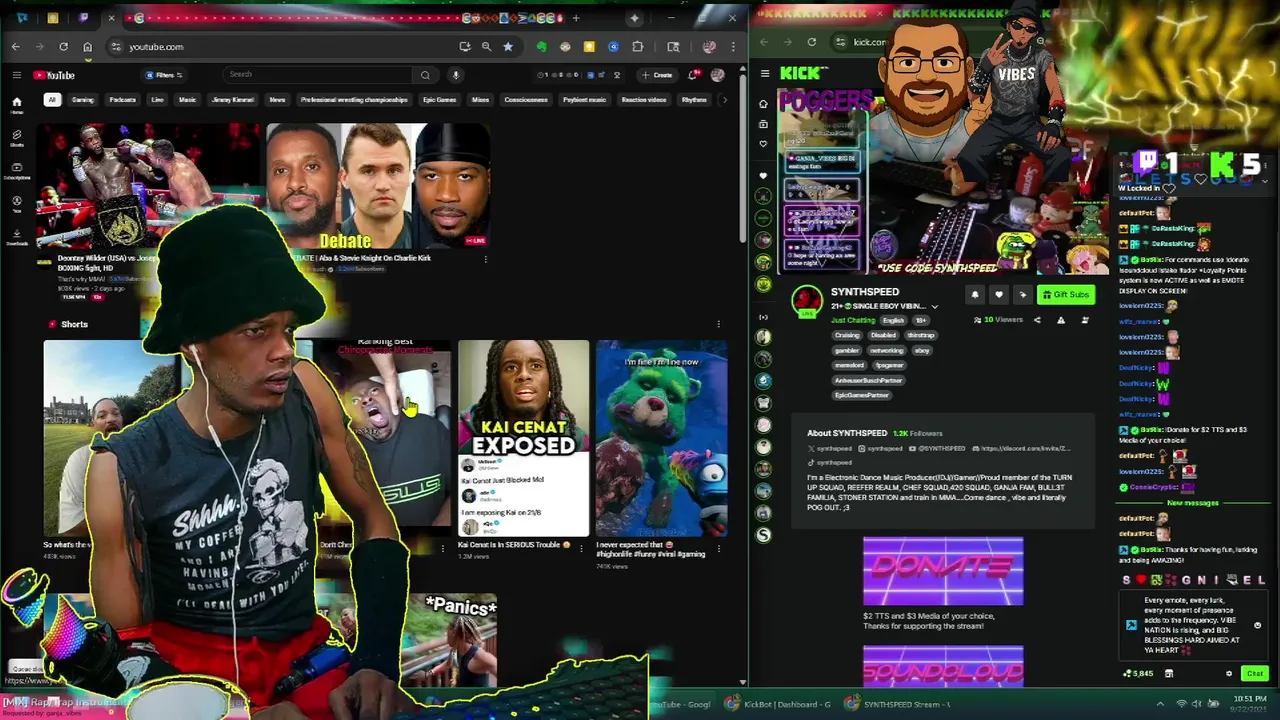Open the Just Chatting category link

[x=853, y=320]
